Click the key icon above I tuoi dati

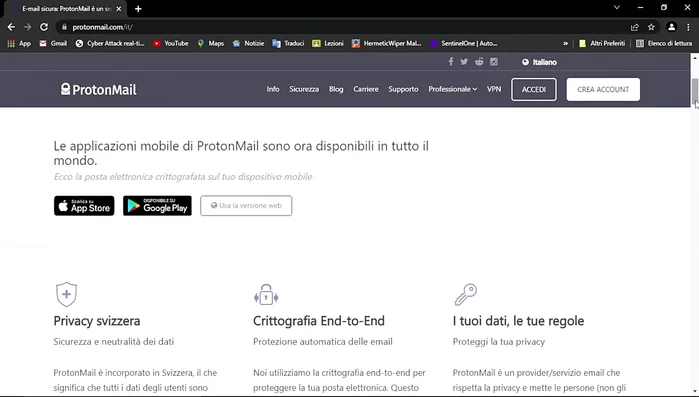pos(466,295)
